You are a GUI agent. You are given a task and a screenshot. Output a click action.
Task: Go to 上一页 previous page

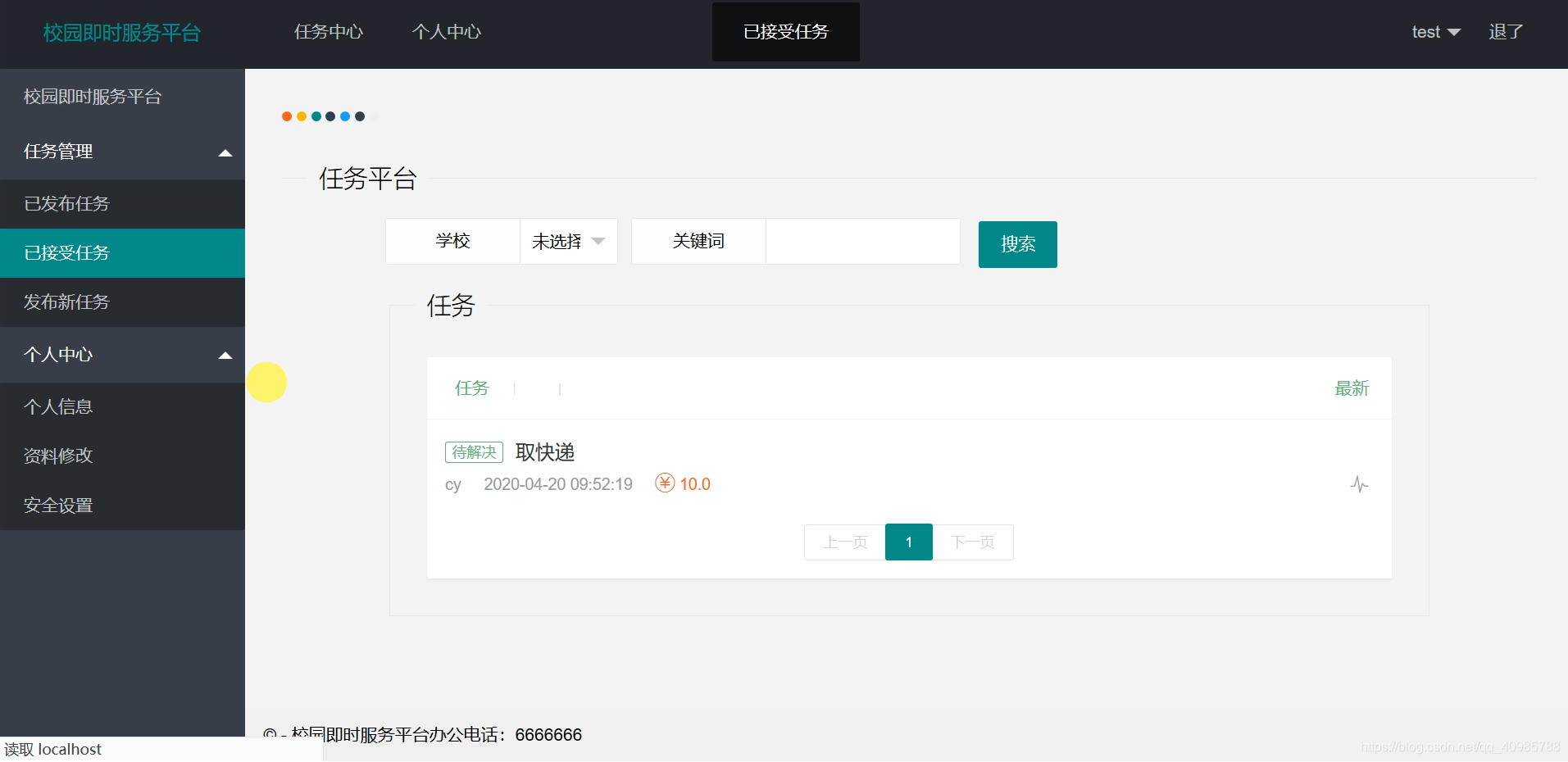(845, 542)
